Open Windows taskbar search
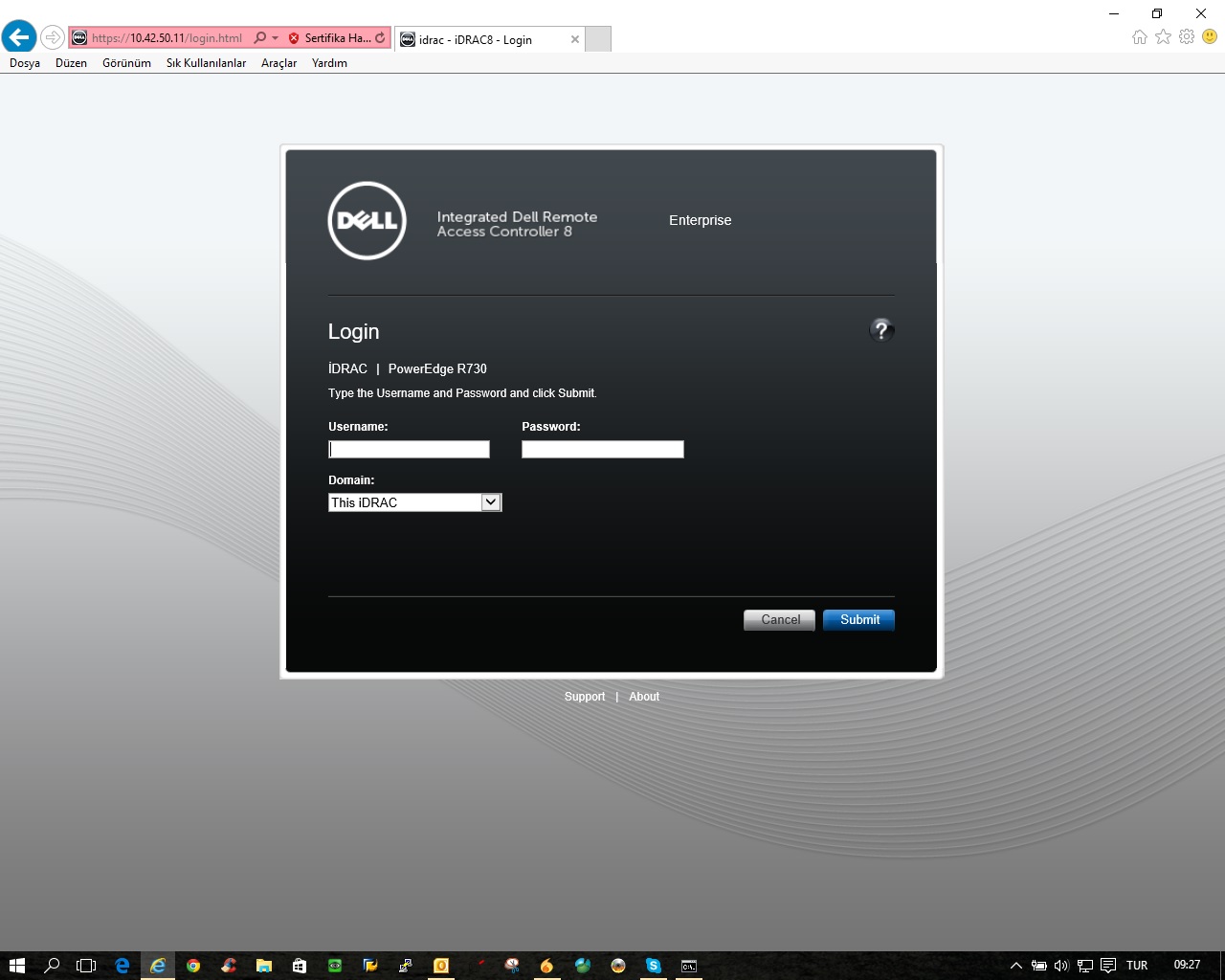The height and width of the screenshot is (980, 1225). pyautogui.click(x=53, y=966)
